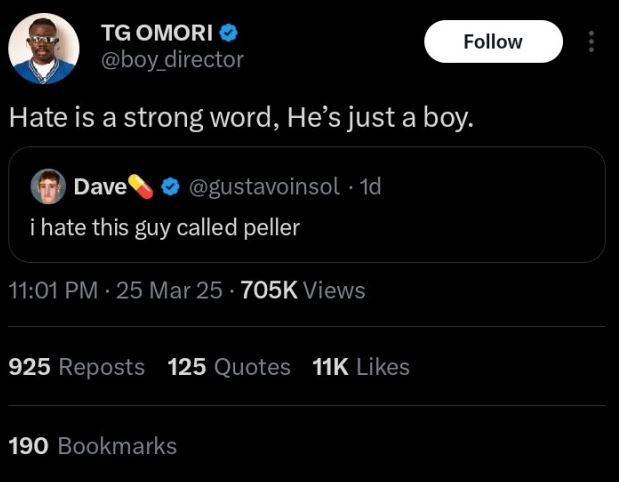Click the 1d timestamp on quoted tweet
Viewport: 619px width, 482px height.
[x=370, y=186]
